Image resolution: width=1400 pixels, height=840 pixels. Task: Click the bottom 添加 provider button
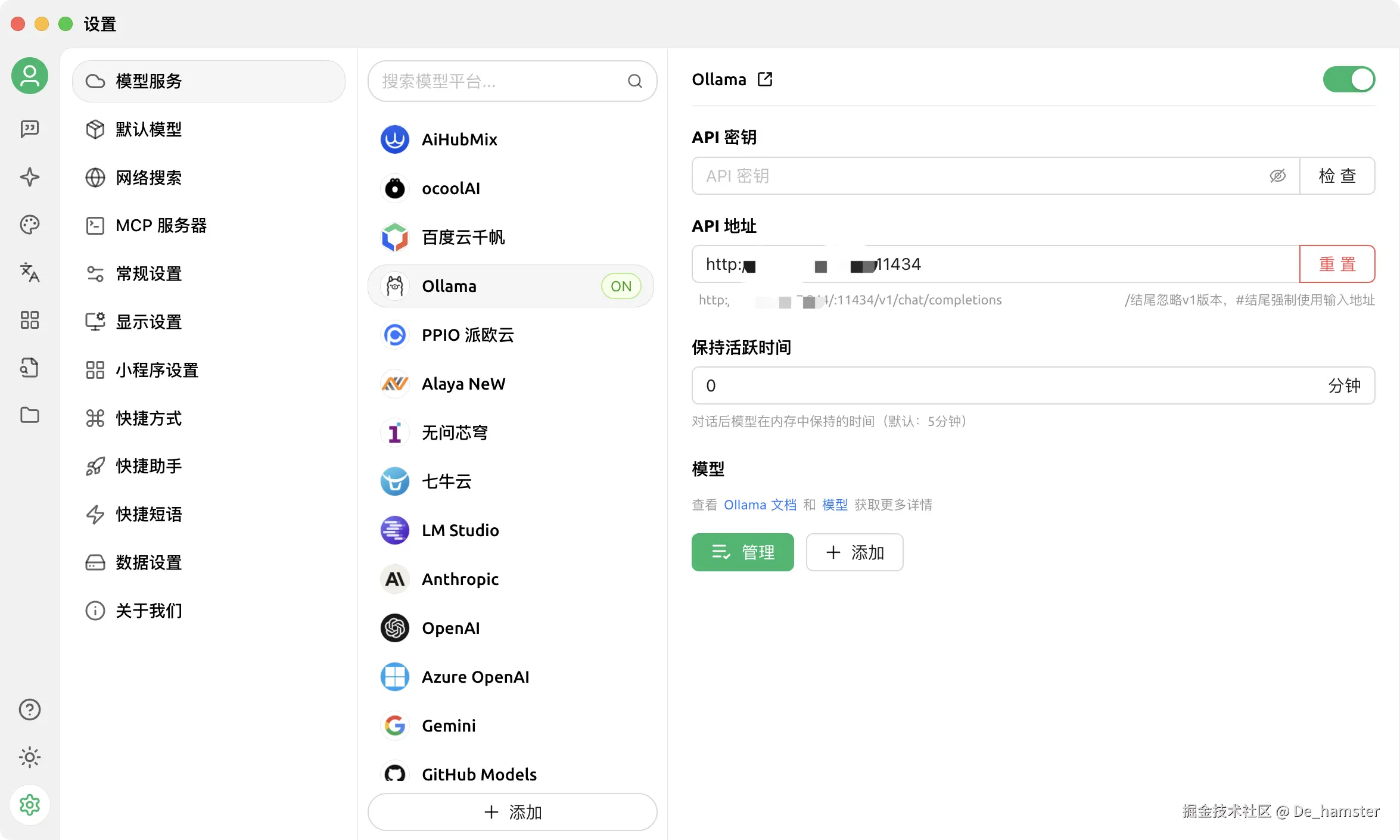(x=512, y=812)
